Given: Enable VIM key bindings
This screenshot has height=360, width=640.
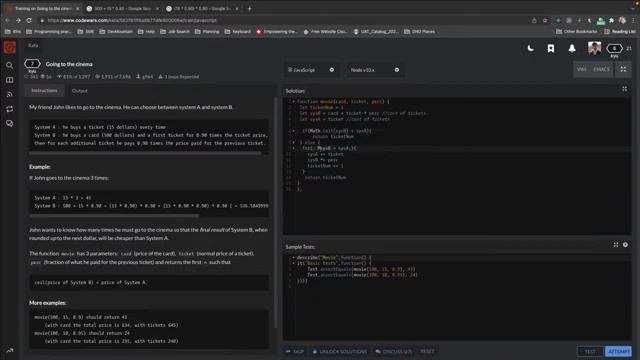Looking at the screenshot, I should pyautogui.click(x=581, y=69).
